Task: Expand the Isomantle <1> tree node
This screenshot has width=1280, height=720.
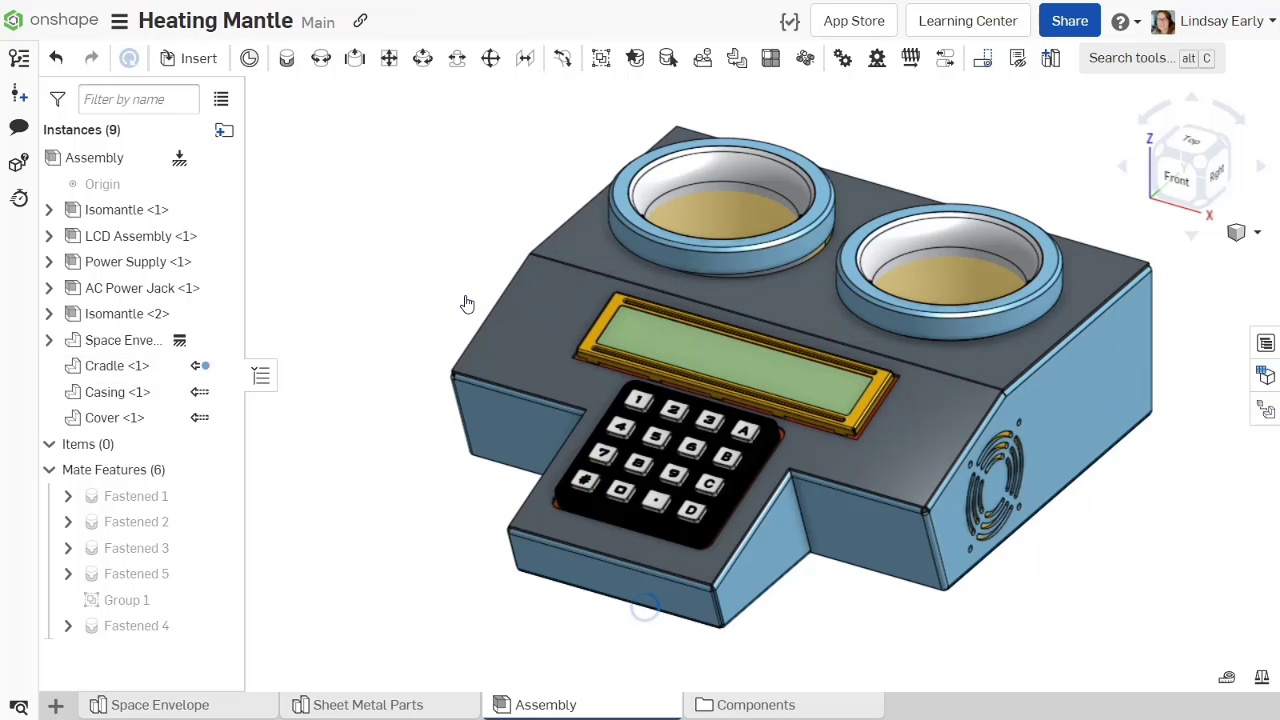Action: point(49,210)
